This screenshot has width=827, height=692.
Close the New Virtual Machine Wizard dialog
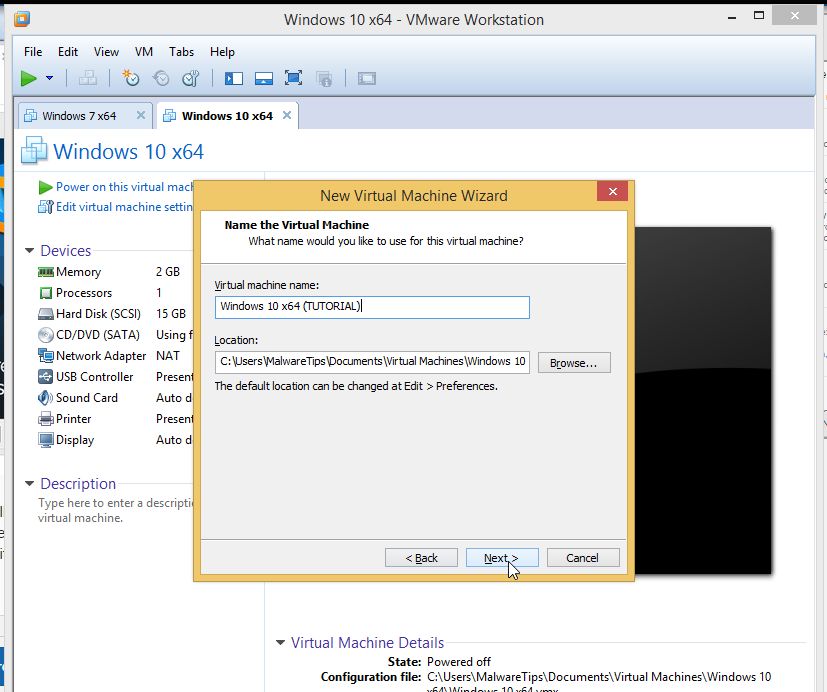coord(612,191)
